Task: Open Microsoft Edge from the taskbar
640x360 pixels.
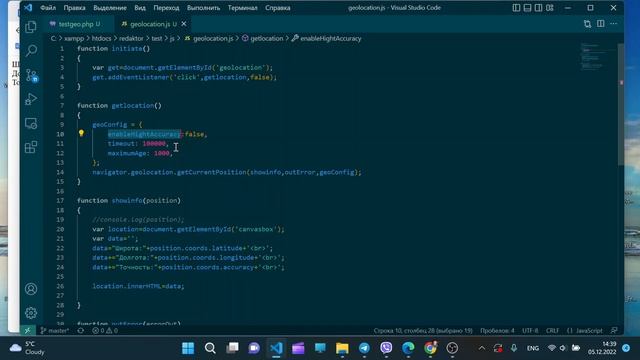Action: (408, 348)
